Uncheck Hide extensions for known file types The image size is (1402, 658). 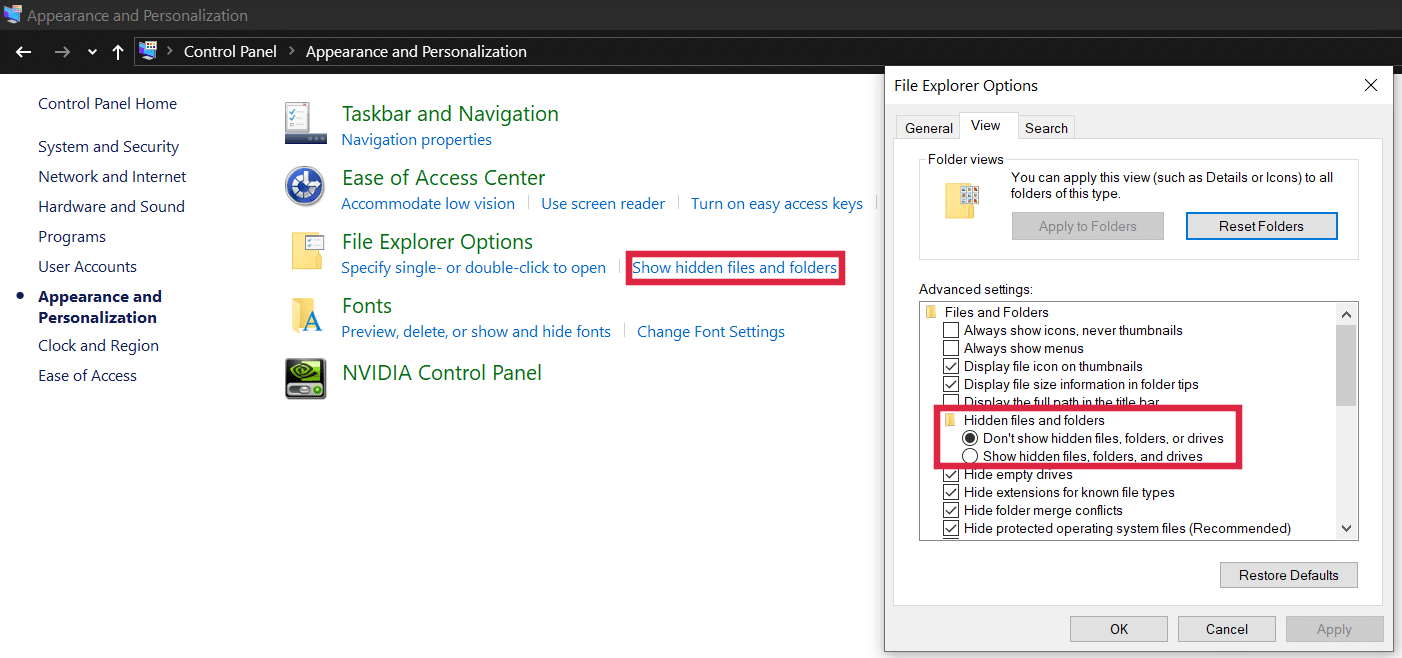pos(950,492)
